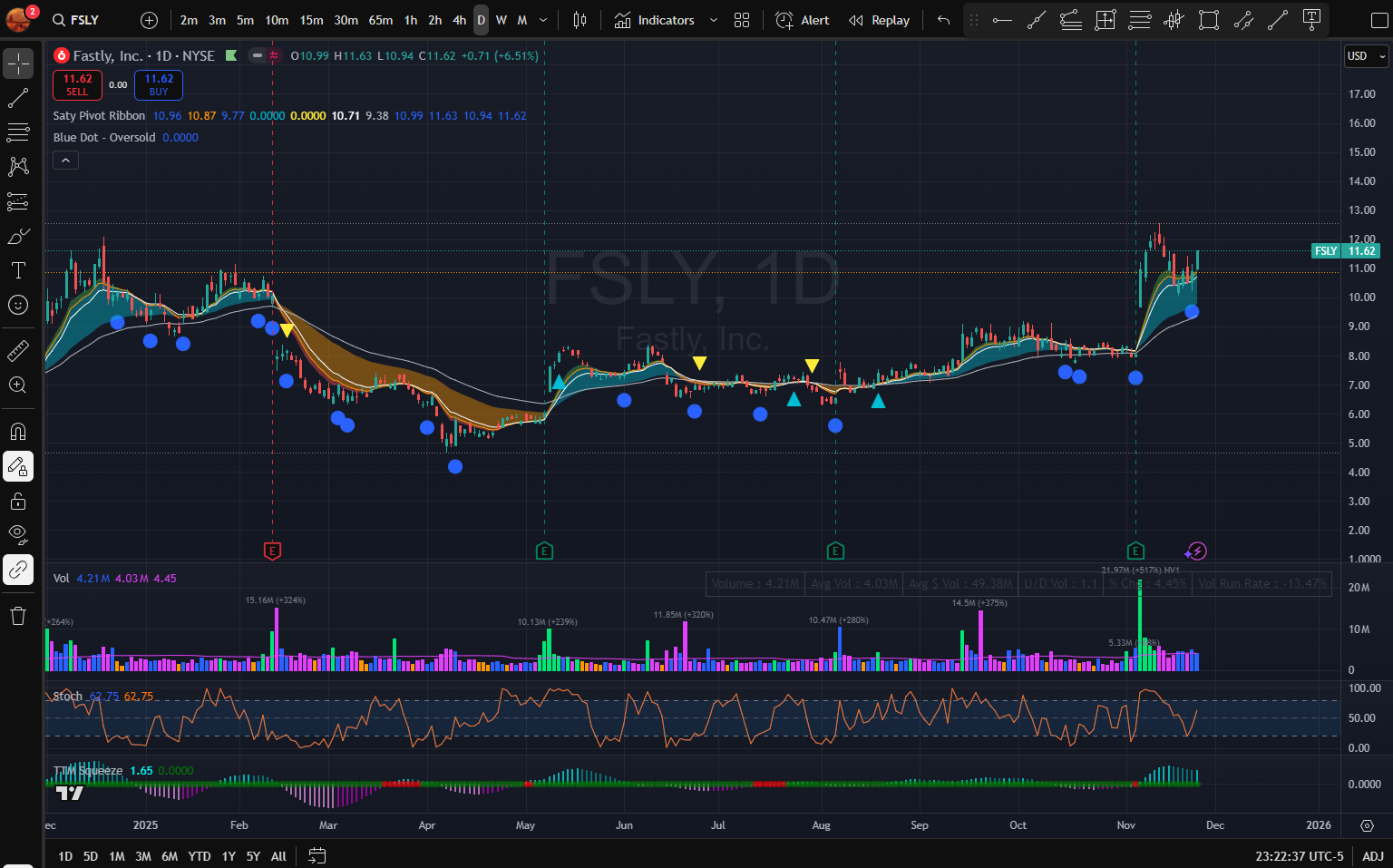Click the 11.62 BUY button

(159, 85)
